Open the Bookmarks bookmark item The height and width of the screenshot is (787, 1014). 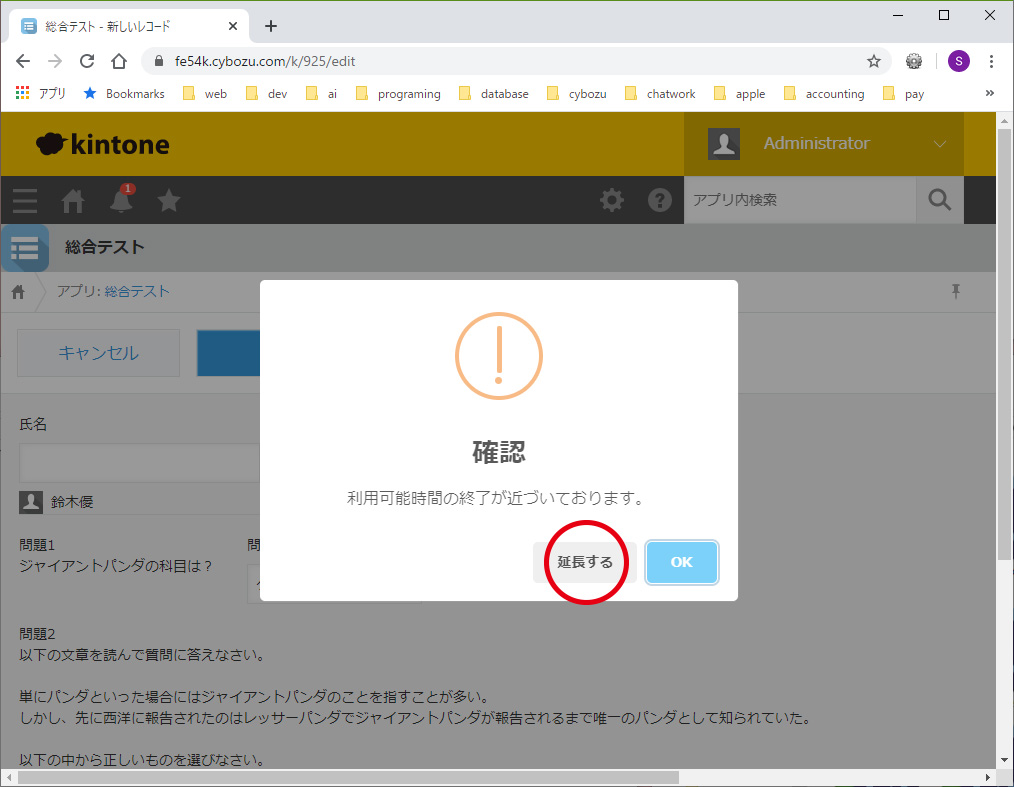click(x=124, y=94)
